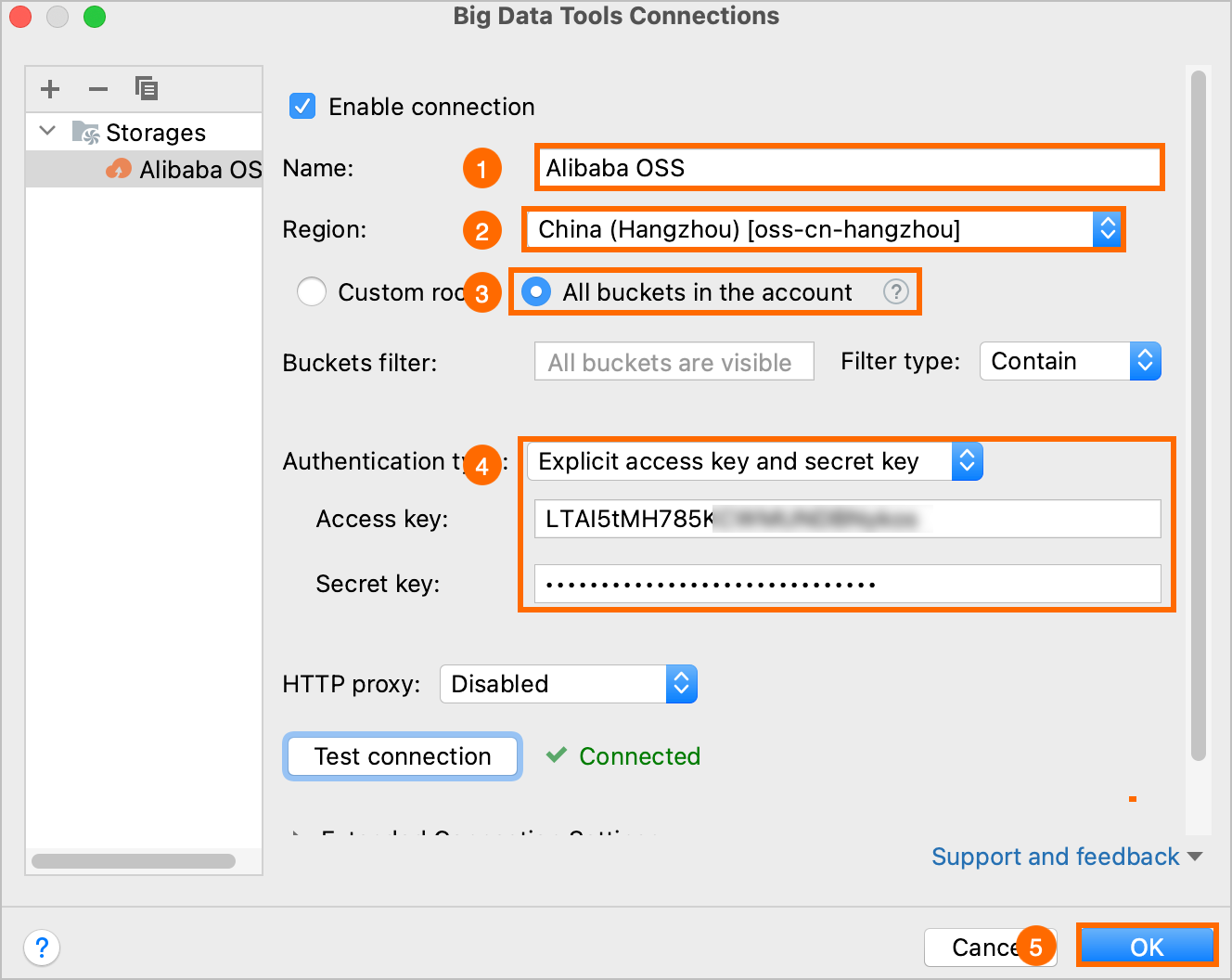Open the Filter type Contain dropdown

pyautogui.click(x=1071, y=362)
